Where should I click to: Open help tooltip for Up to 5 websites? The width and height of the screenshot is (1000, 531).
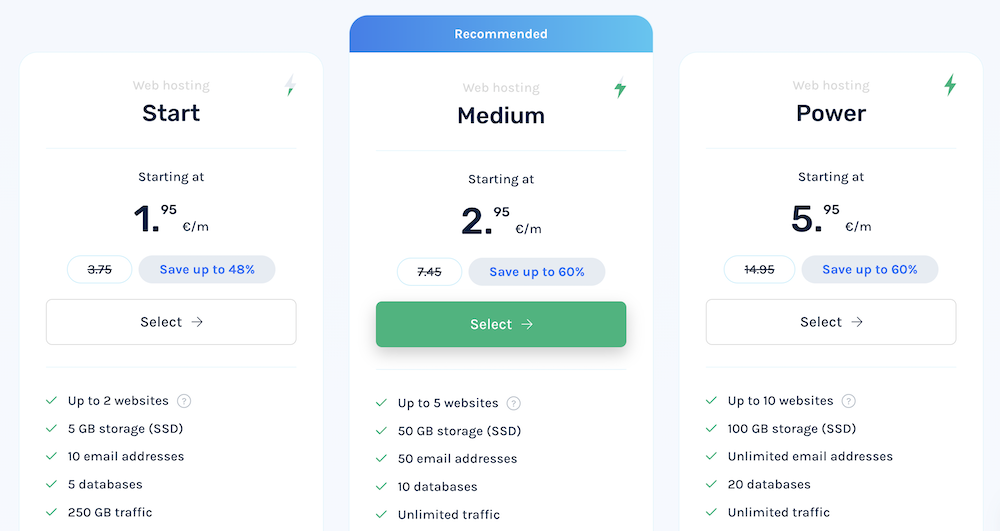(x=513, y=403)
